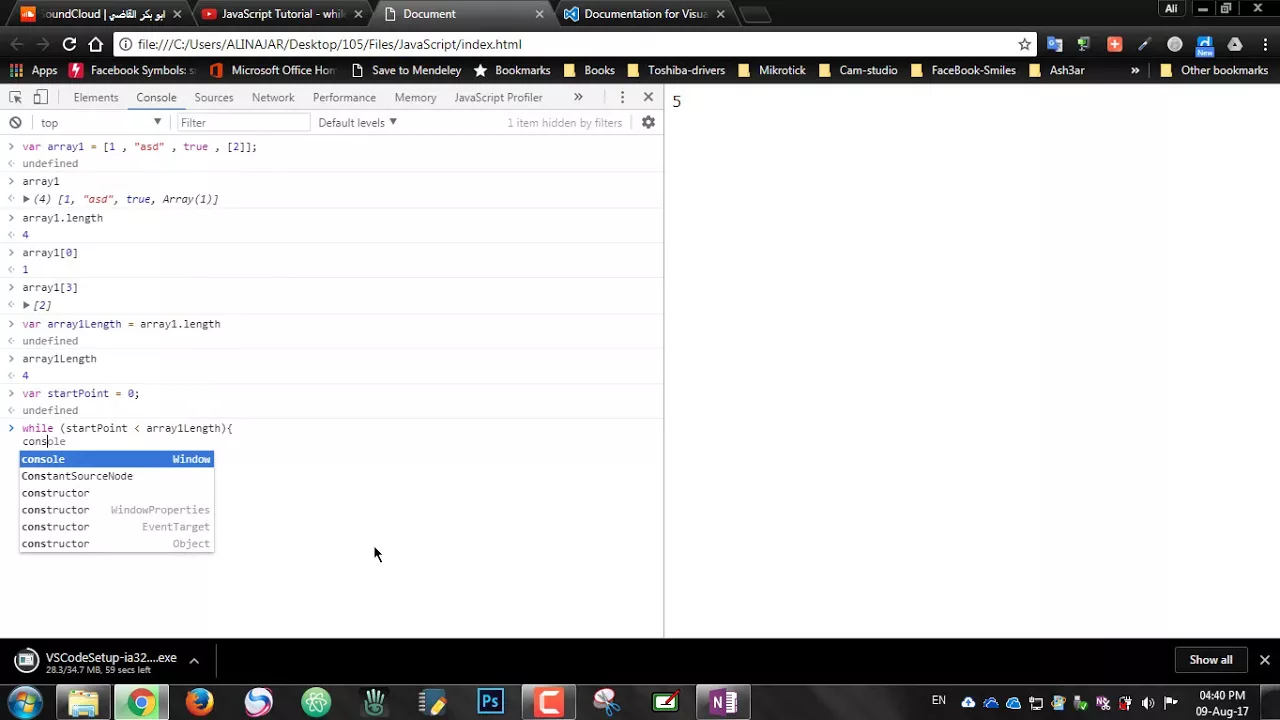
Task: Click the address bar URL
Action: [x=330, y=44]
